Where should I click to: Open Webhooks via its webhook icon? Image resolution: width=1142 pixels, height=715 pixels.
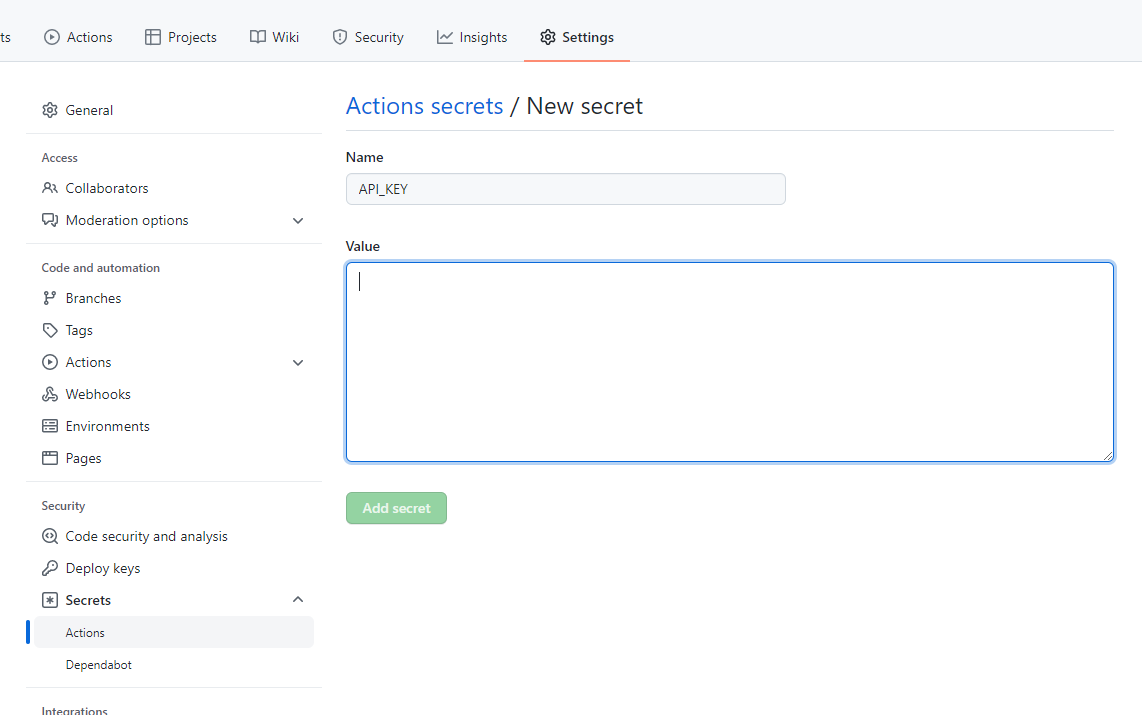49,393
